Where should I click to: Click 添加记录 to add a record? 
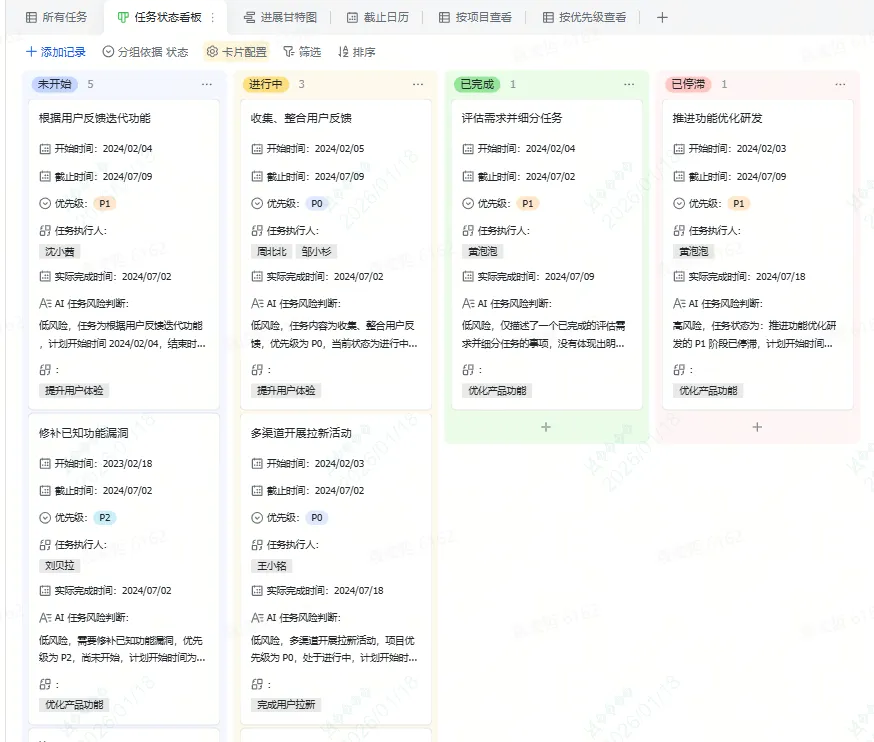pyautogui.click(x=56, y=52)
